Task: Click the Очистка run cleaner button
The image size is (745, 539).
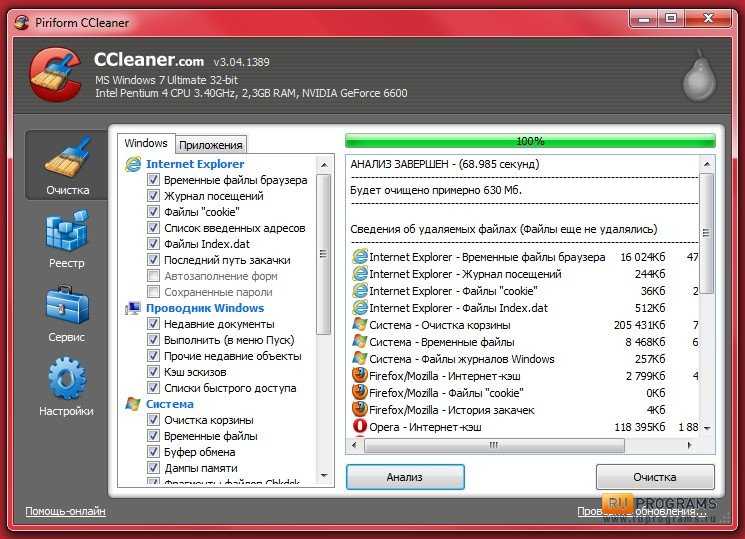Action: pyautogui.click(x=655, y=477)
